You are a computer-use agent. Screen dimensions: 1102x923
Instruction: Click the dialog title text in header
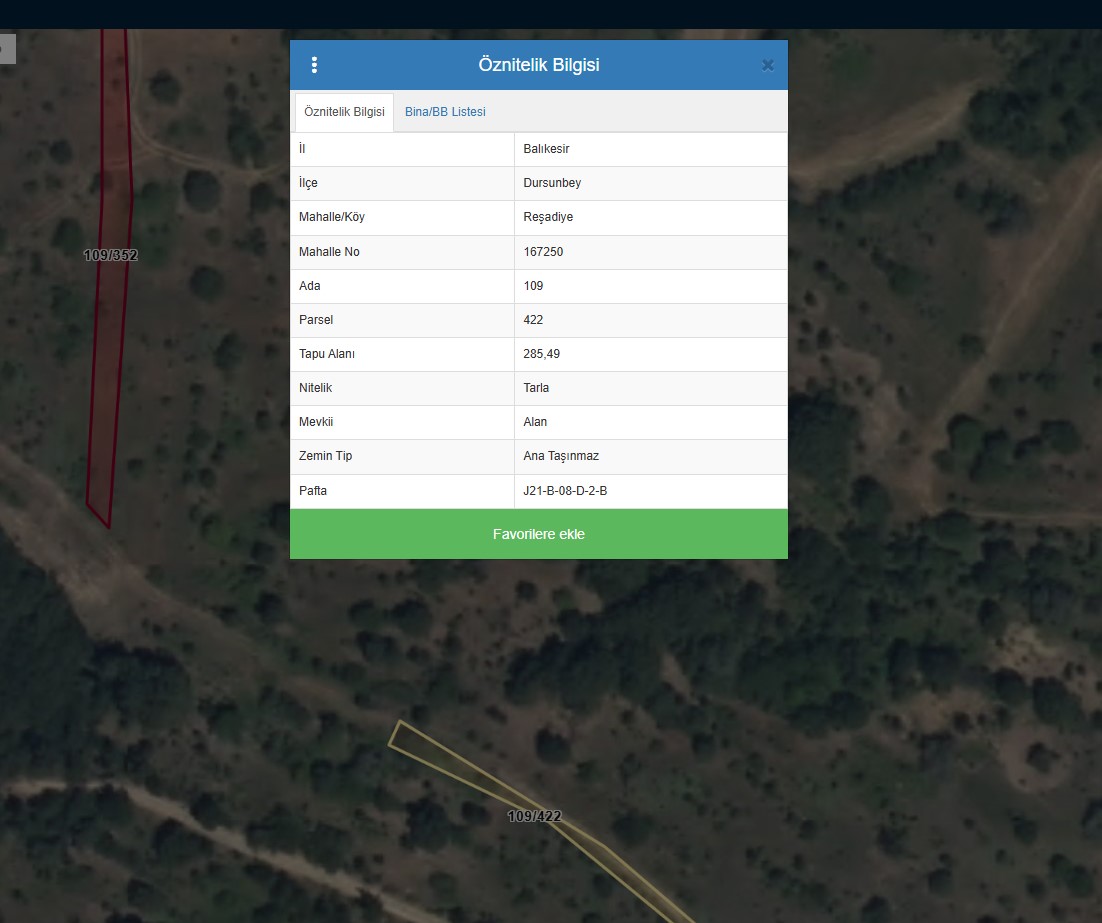[x=538, y=65]
